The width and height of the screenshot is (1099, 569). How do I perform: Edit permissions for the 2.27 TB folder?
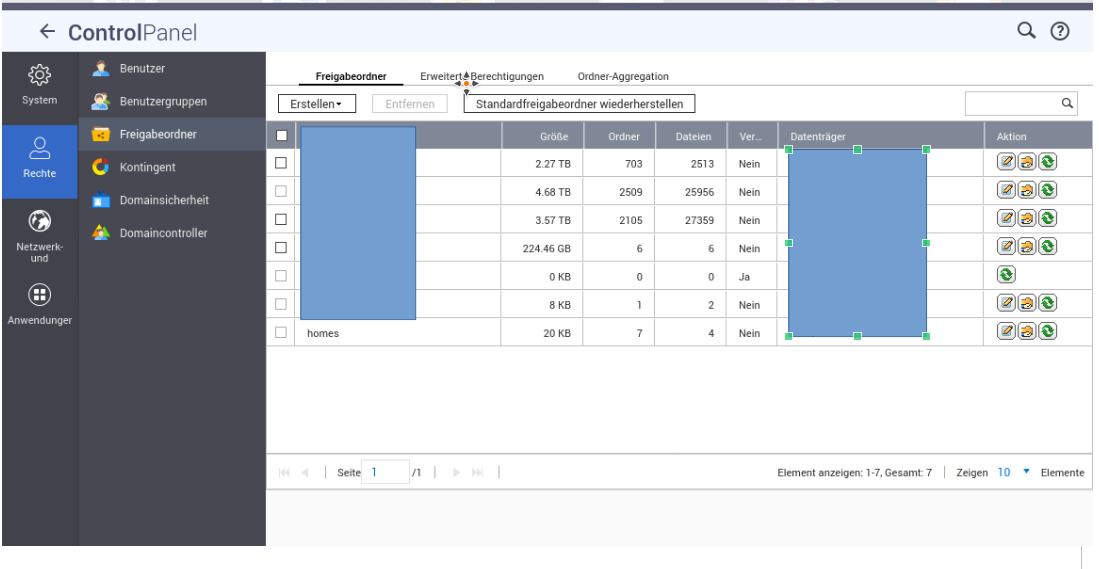pyautogui.click(x=1027, y=162)
